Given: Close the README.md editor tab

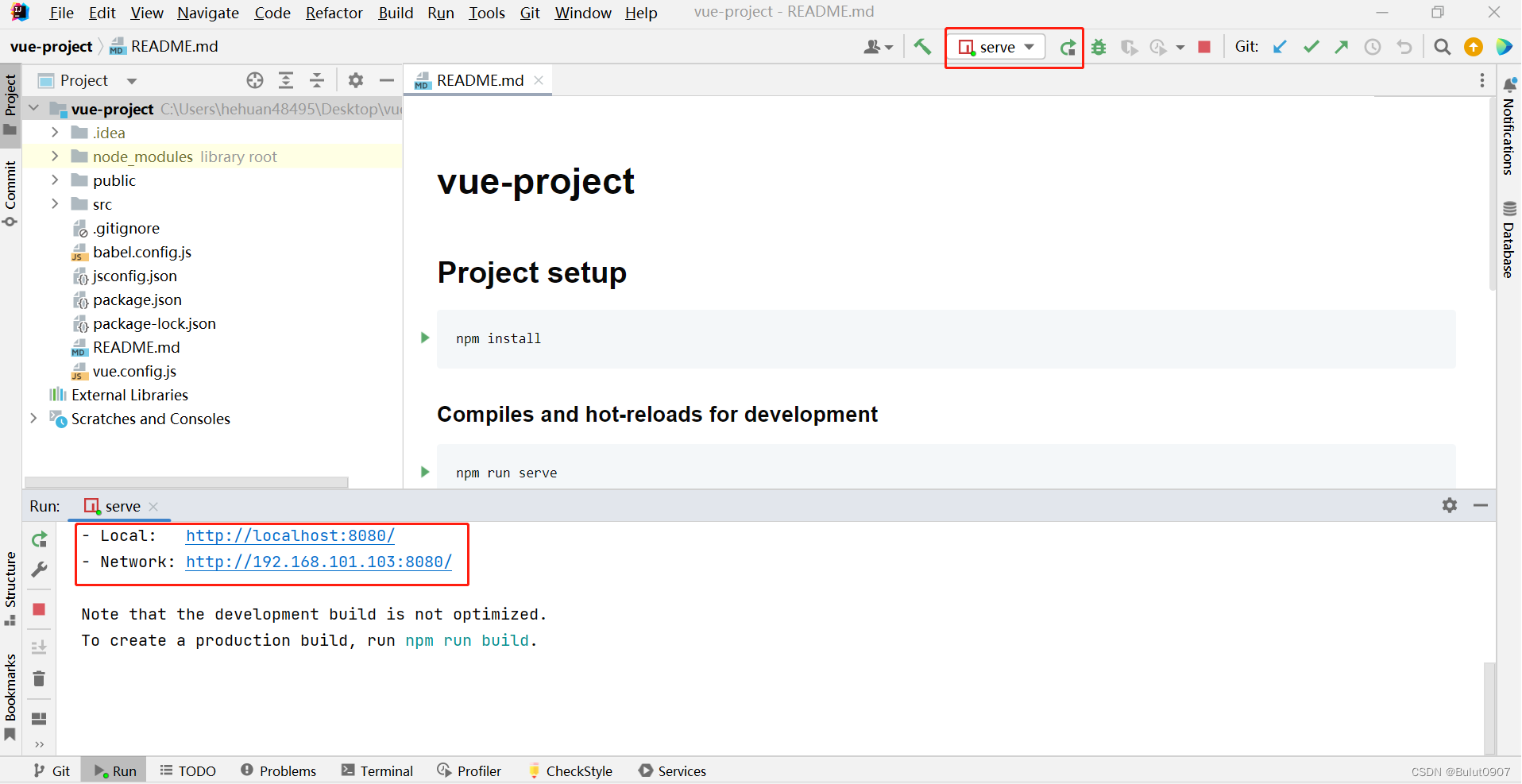Looking at the screenshot, I should click(x=539, y=80).
